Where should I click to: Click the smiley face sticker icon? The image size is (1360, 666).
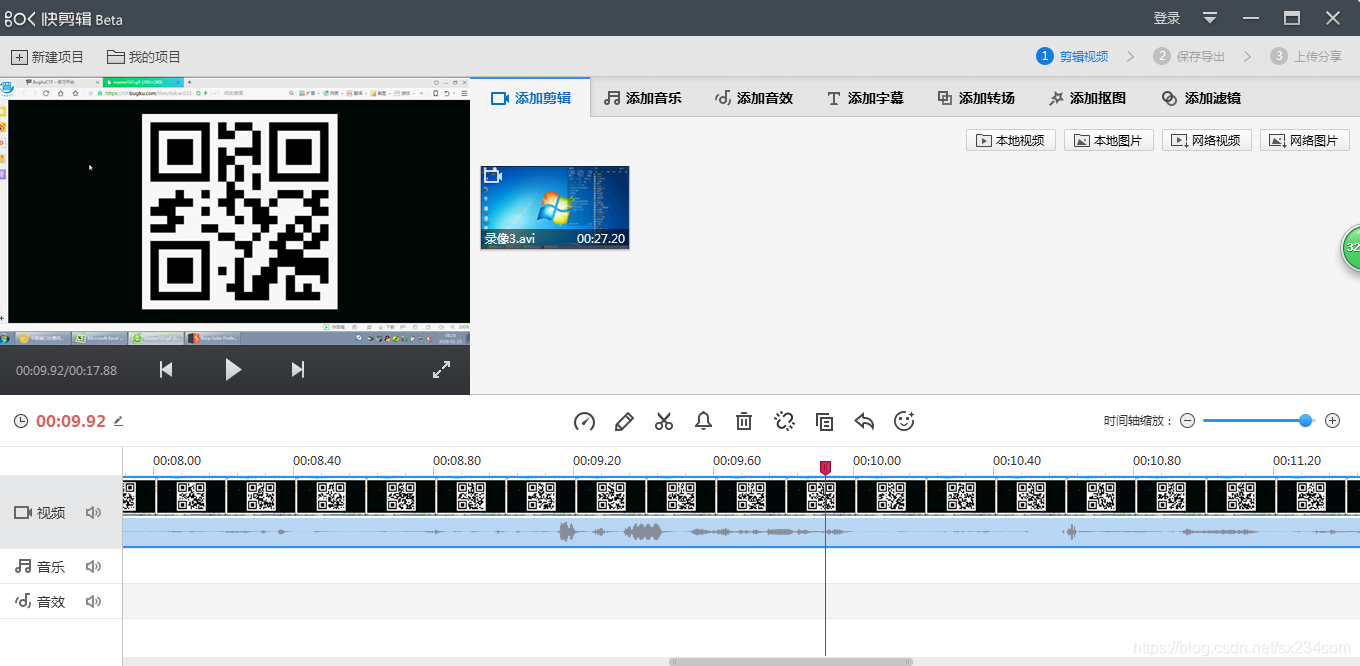[904, 421]
